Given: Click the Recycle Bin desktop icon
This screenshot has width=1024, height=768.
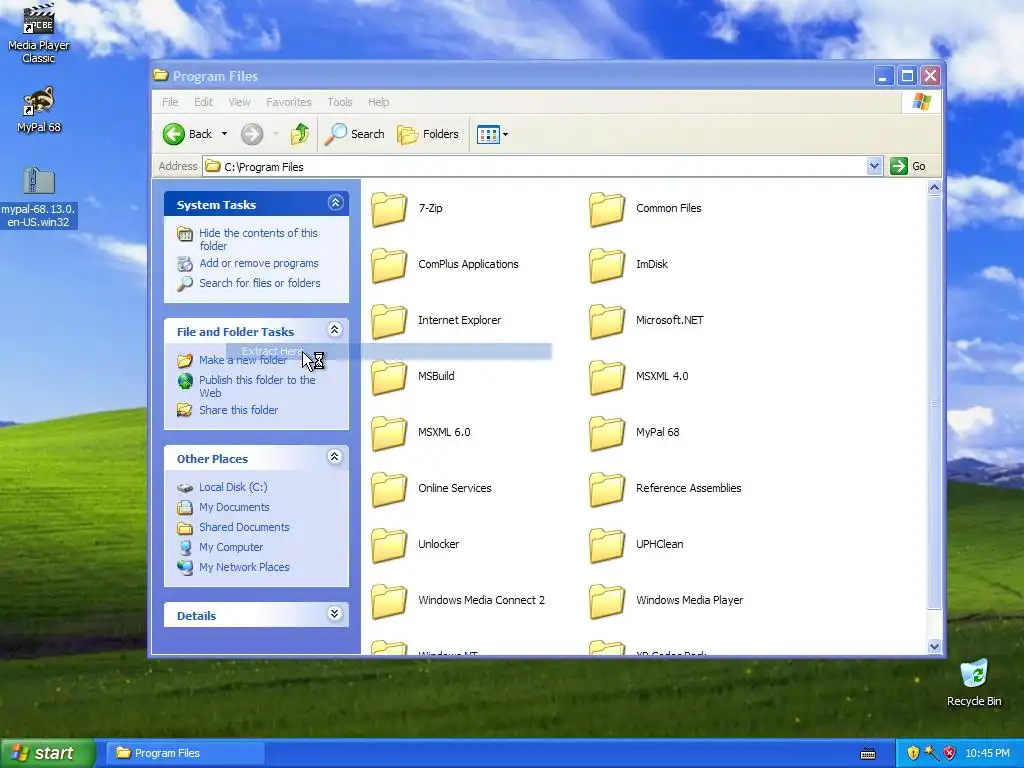Looking at the screenshot, I should click(x=974, y=682).
